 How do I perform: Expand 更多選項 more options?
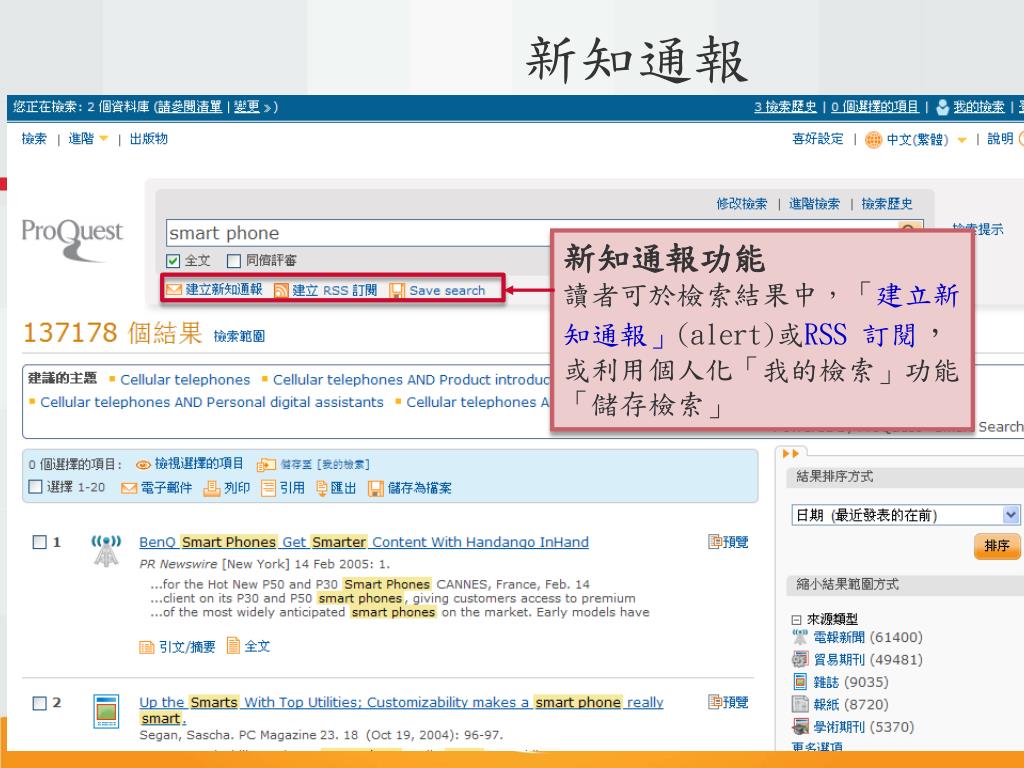(817, 746)
